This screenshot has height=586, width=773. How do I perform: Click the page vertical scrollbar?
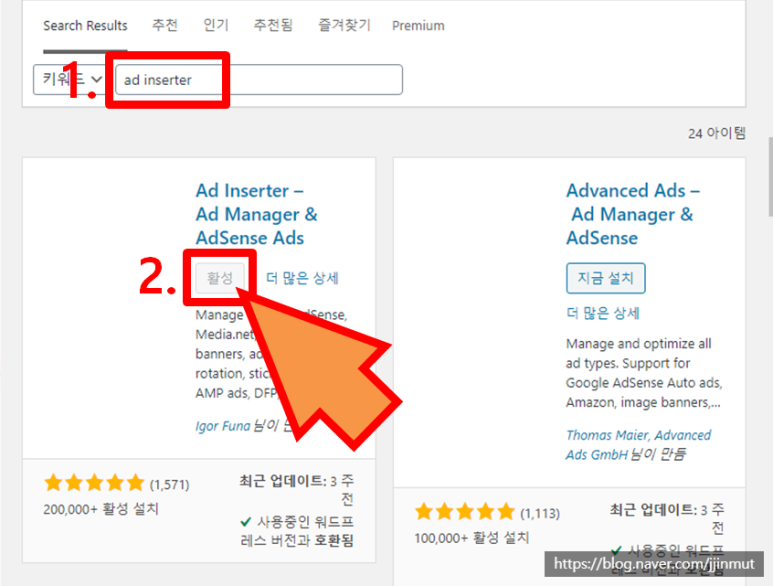pos(770,176)
